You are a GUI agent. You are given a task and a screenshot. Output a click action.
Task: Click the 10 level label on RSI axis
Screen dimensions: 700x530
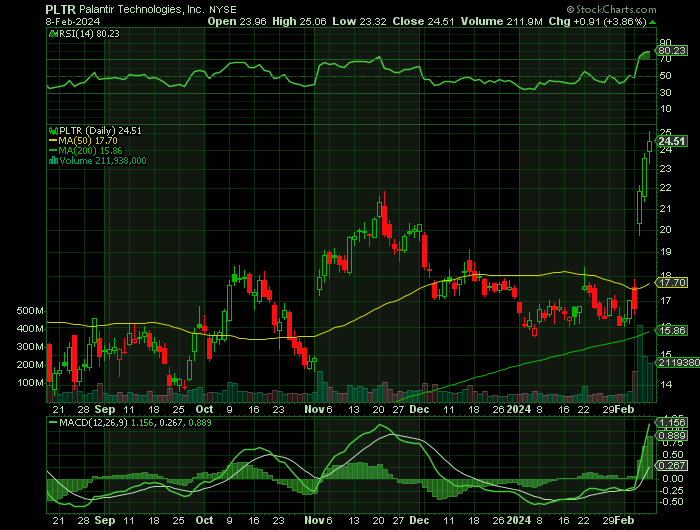pos(665,109)
